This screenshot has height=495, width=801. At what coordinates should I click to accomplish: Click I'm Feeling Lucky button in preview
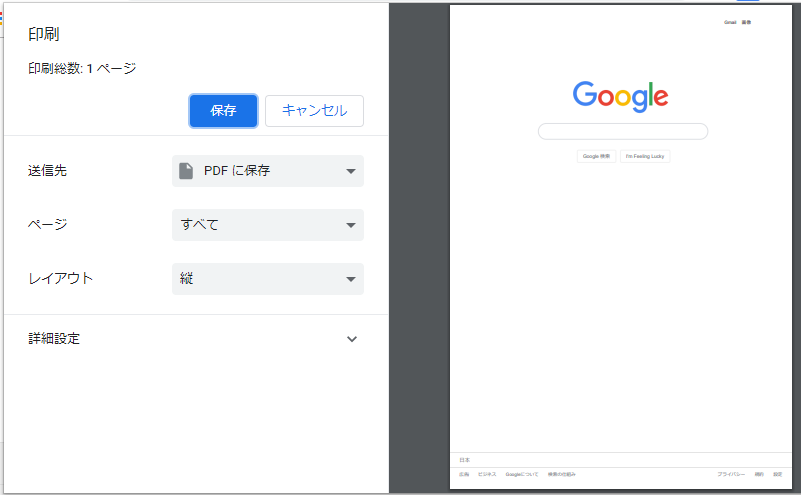coord(645,156)
